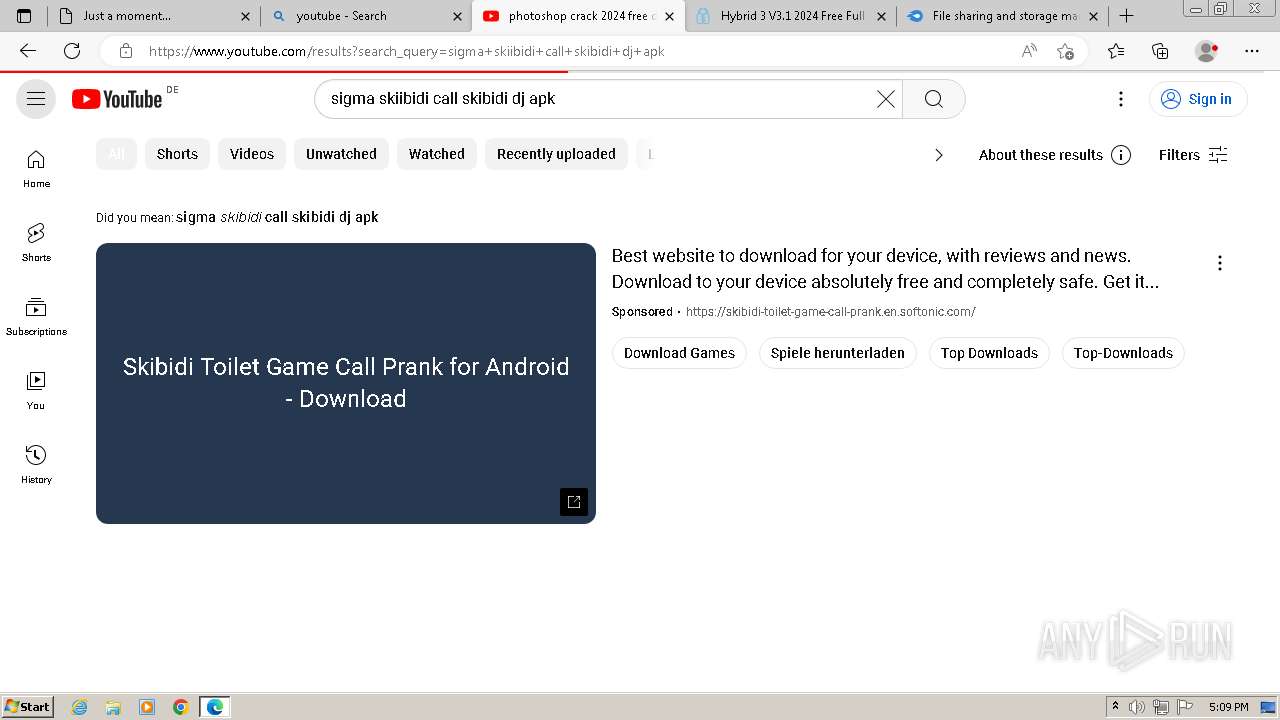1280x720 pixels.
Task: Click Edge icon in taskbar
Action: (214, 707)
